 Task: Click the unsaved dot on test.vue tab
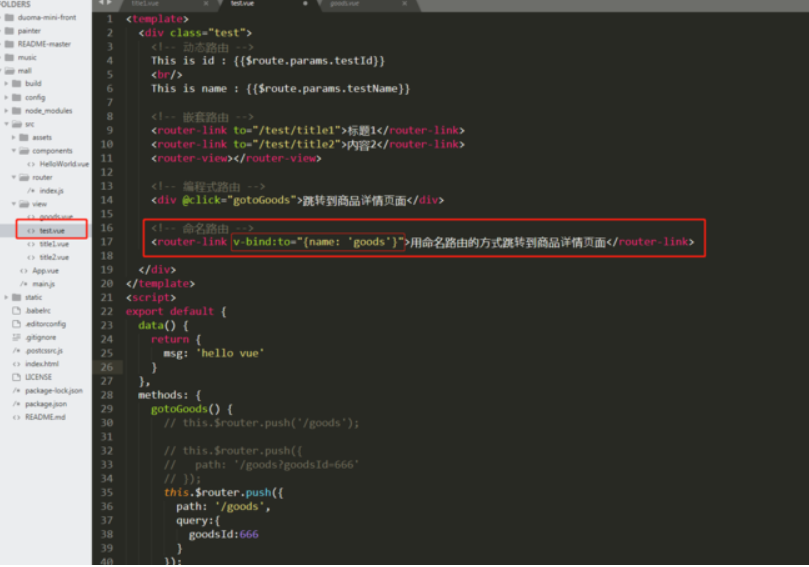[x=305, y=4]
